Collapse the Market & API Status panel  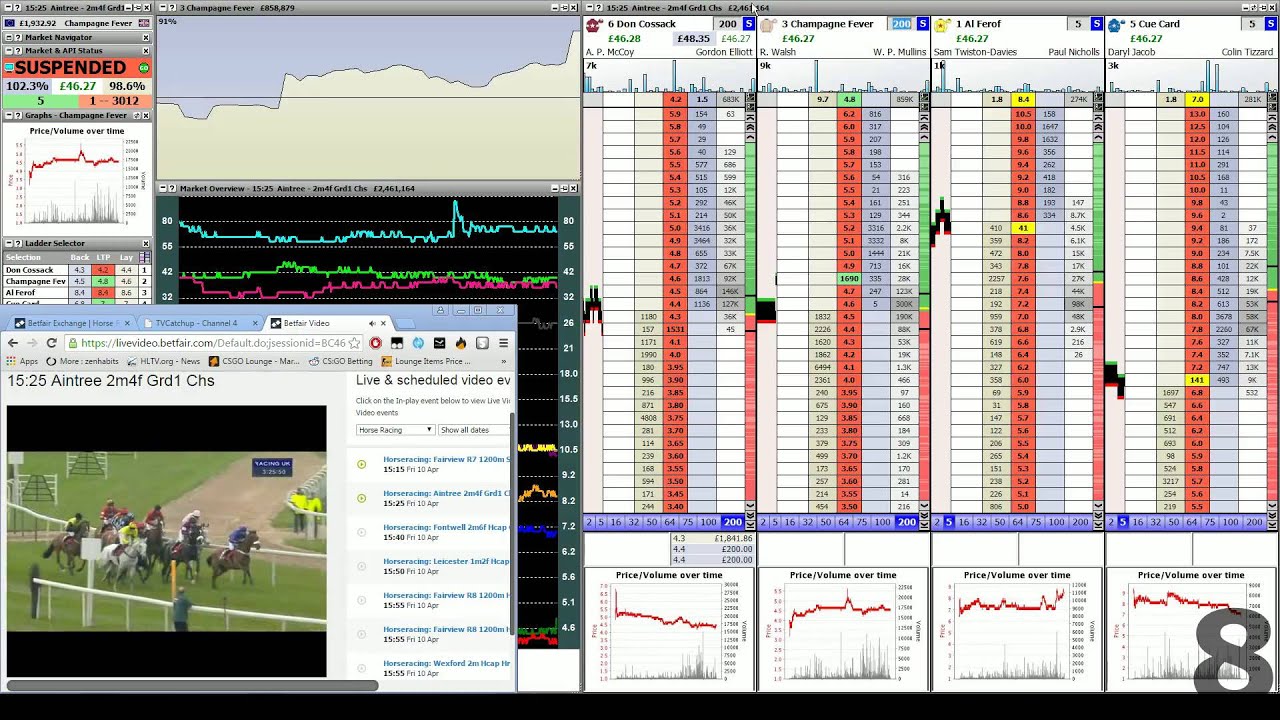(8, 50)
